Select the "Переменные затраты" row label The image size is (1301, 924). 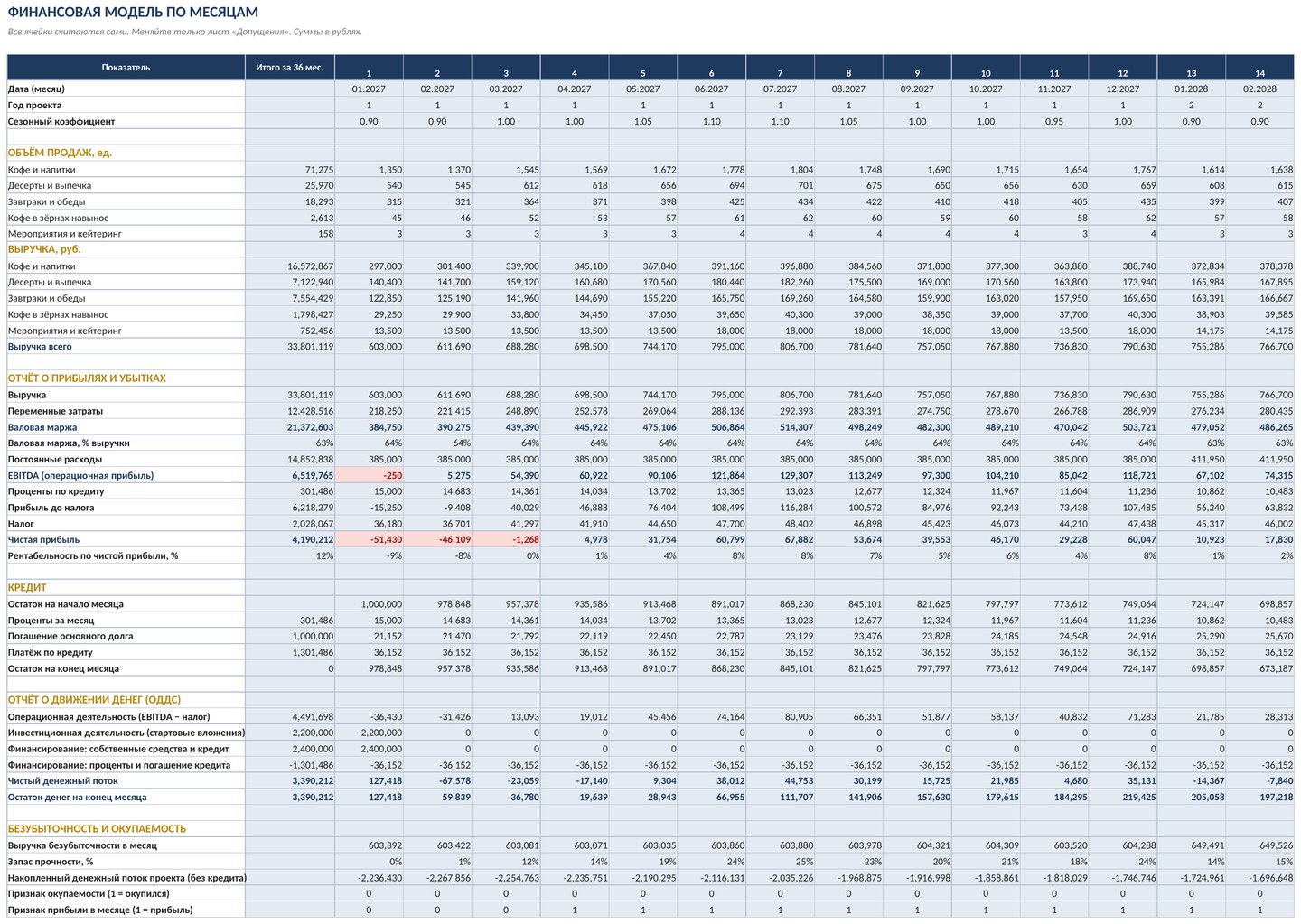tap(55, 411)
